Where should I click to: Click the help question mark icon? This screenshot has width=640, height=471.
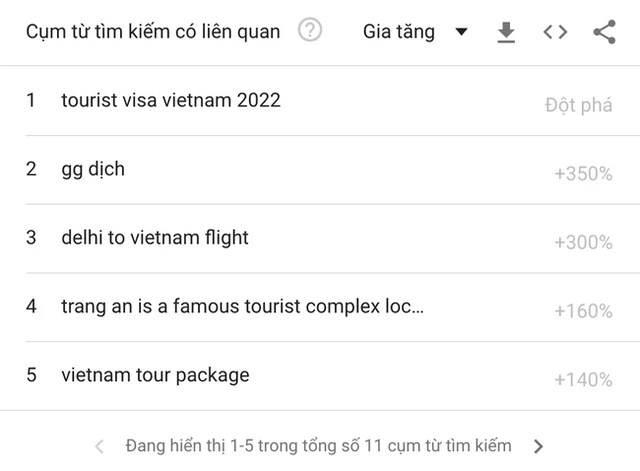[310, 32]
